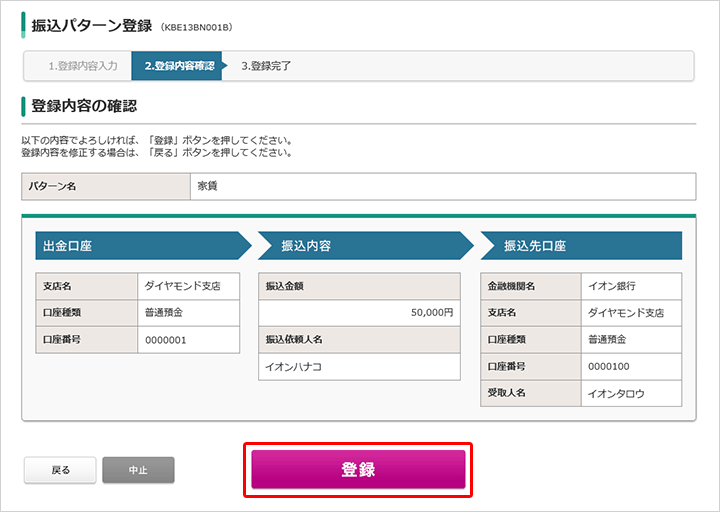The width and height of the screenshot is (720, 512).
Task: Click the 振込内容 arrow header
Action: pyautogui.click(x=366, y=246)
